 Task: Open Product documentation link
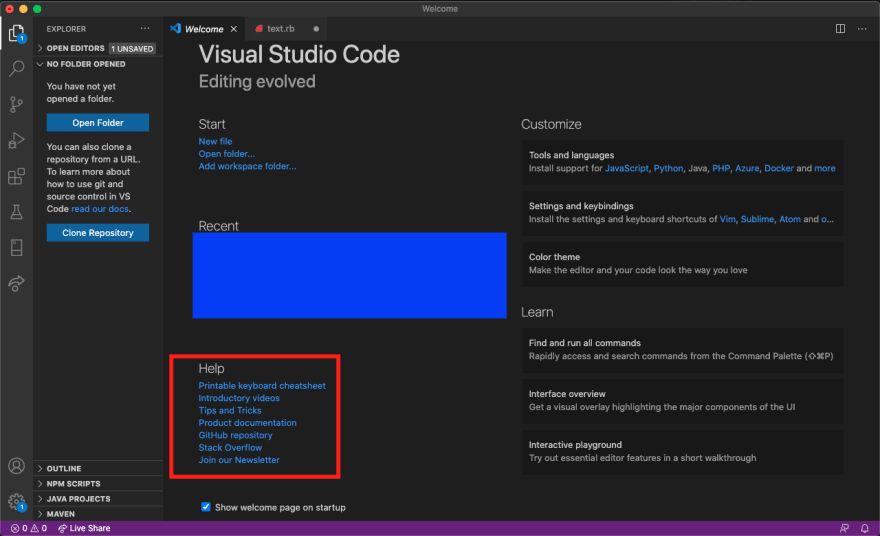coord(247,423)
